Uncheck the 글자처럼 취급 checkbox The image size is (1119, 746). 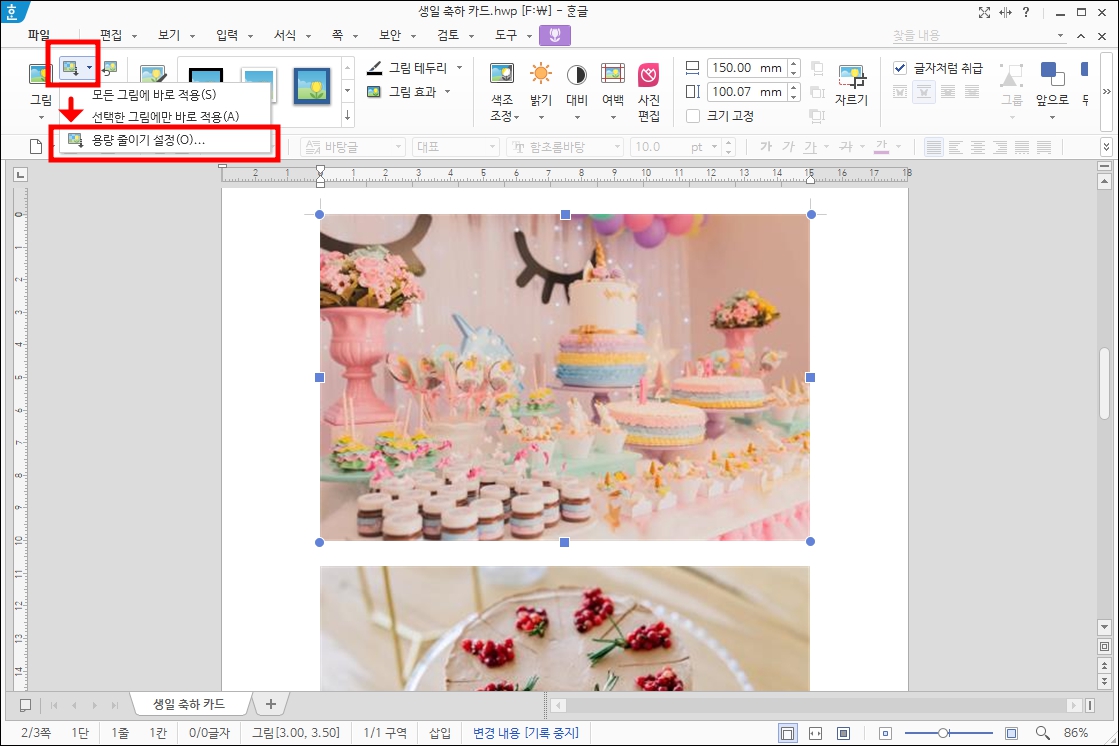coord(900,68)
